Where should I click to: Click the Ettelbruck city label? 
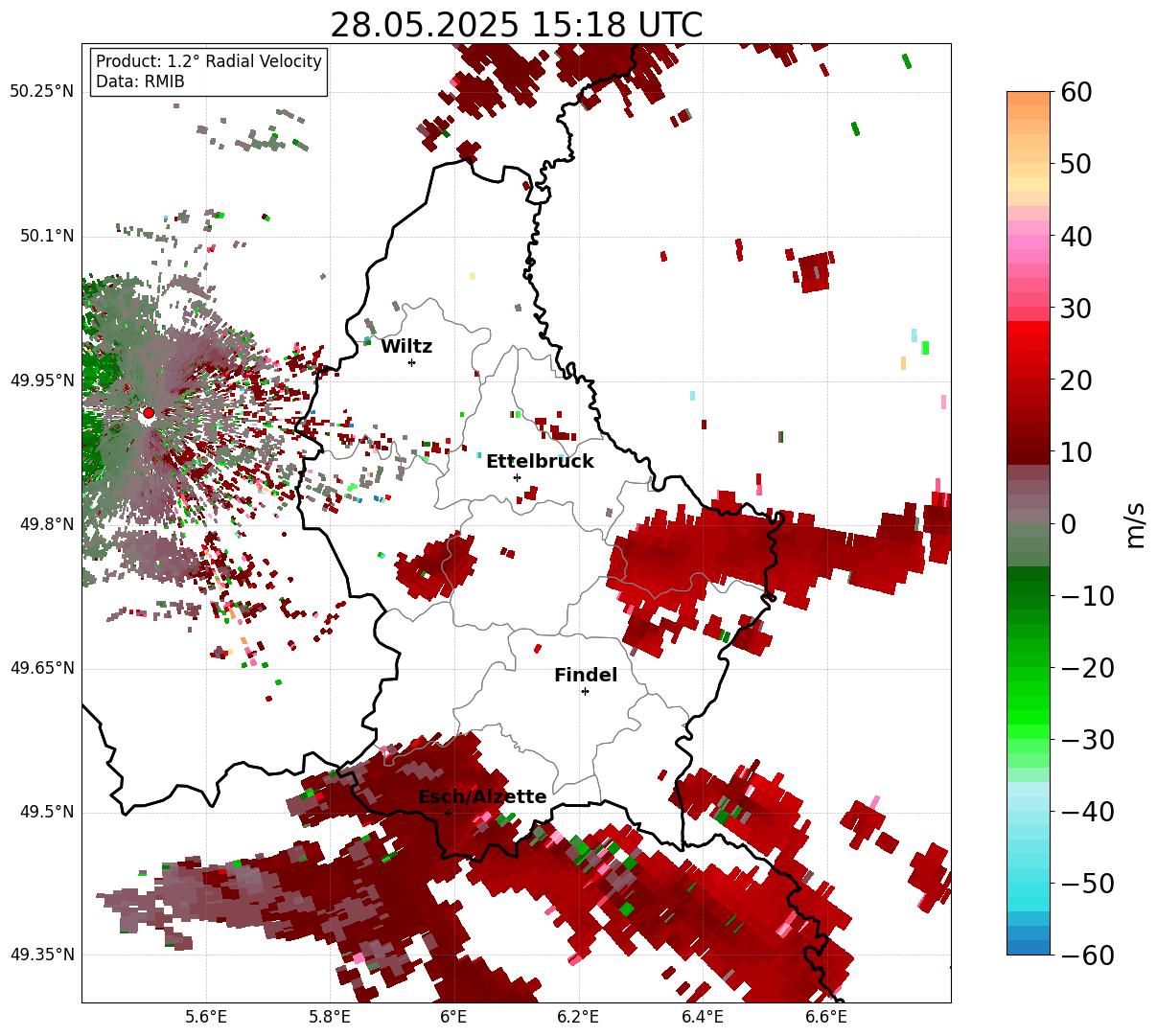pos(540,462)
